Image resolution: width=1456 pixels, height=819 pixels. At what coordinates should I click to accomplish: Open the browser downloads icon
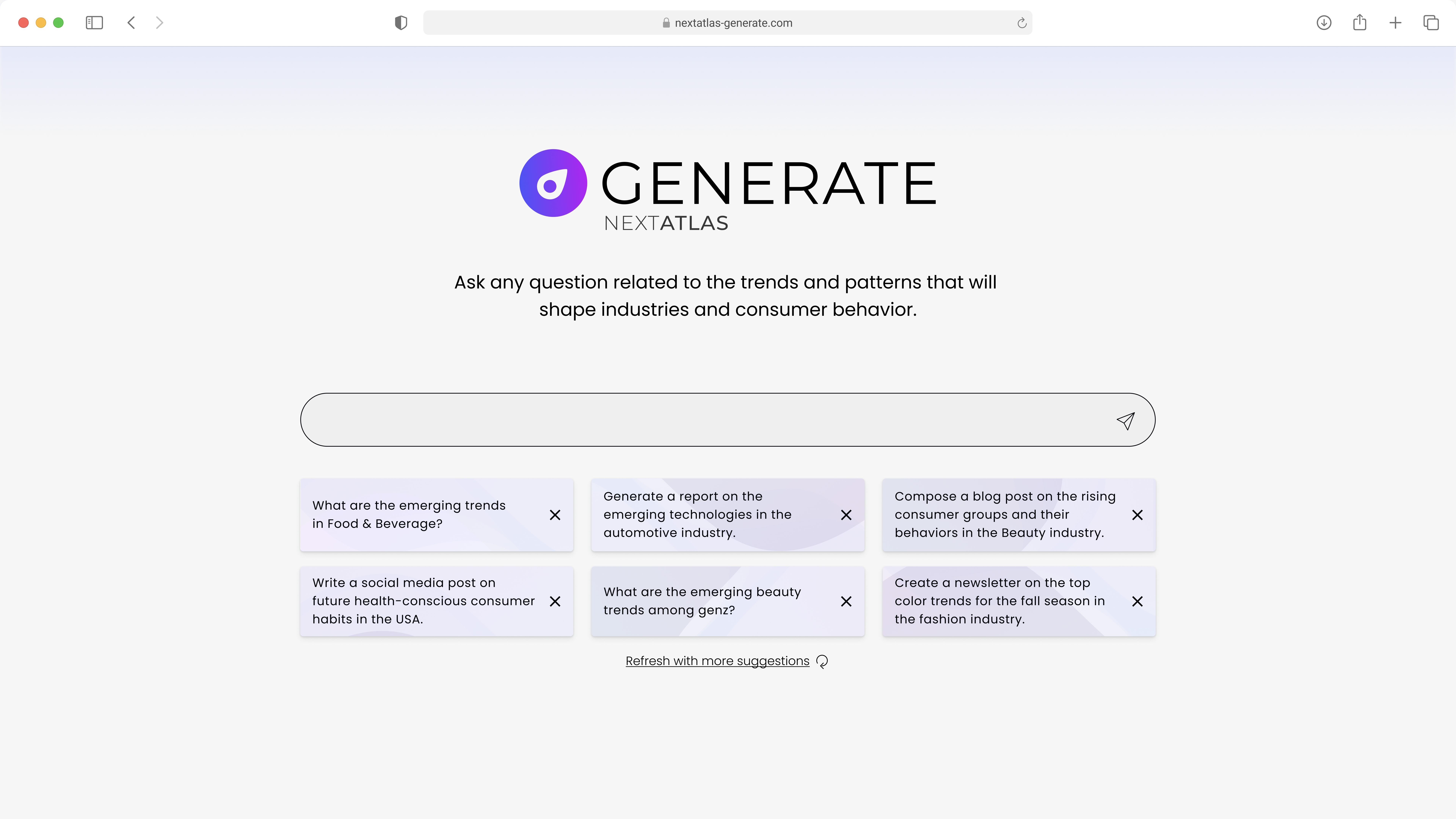pos(1324,23)
